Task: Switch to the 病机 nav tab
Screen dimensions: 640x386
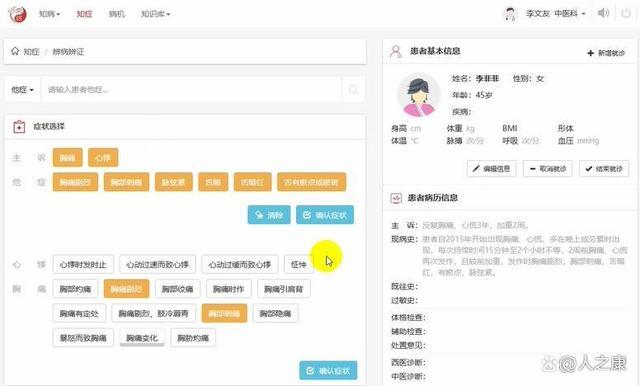Action: tap(117, 14)
